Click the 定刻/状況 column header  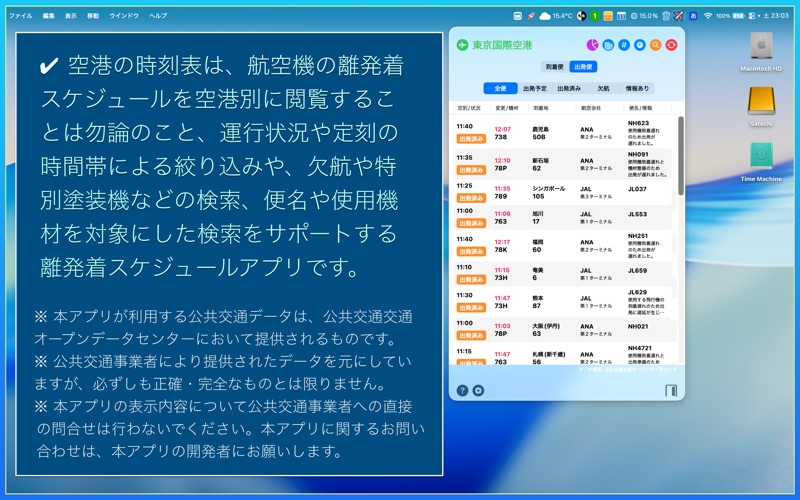pyautogui.click(x=469, y=108)
